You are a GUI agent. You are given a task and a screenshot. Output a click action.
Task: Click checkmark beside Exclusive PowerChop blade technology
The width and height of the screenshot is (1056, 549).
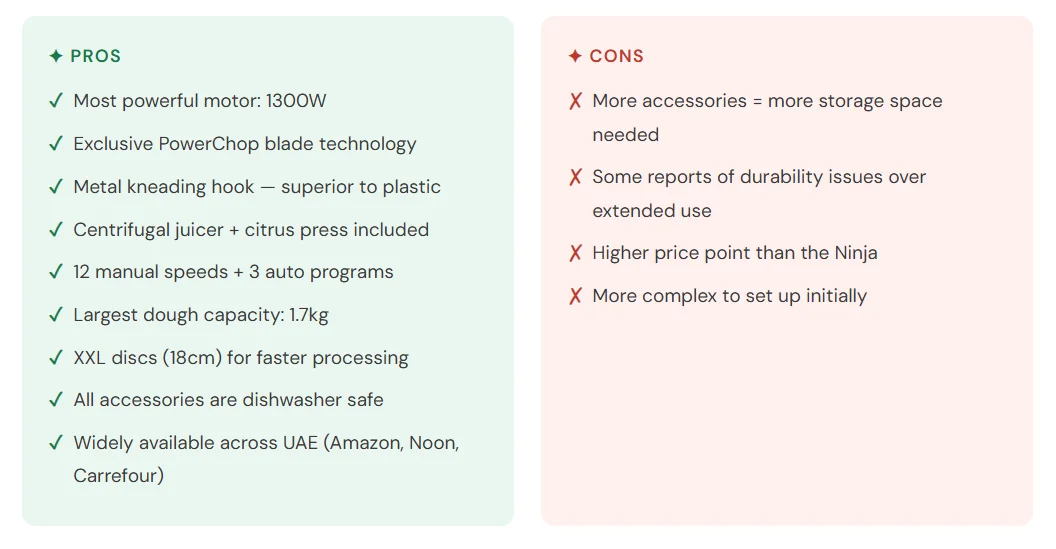(56, 144)
